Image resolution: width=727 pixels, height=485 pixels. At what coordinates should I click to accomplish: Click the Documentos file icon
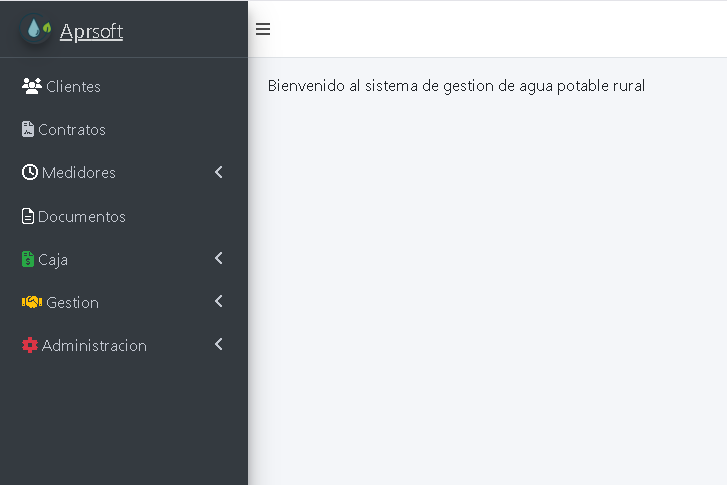28,216
